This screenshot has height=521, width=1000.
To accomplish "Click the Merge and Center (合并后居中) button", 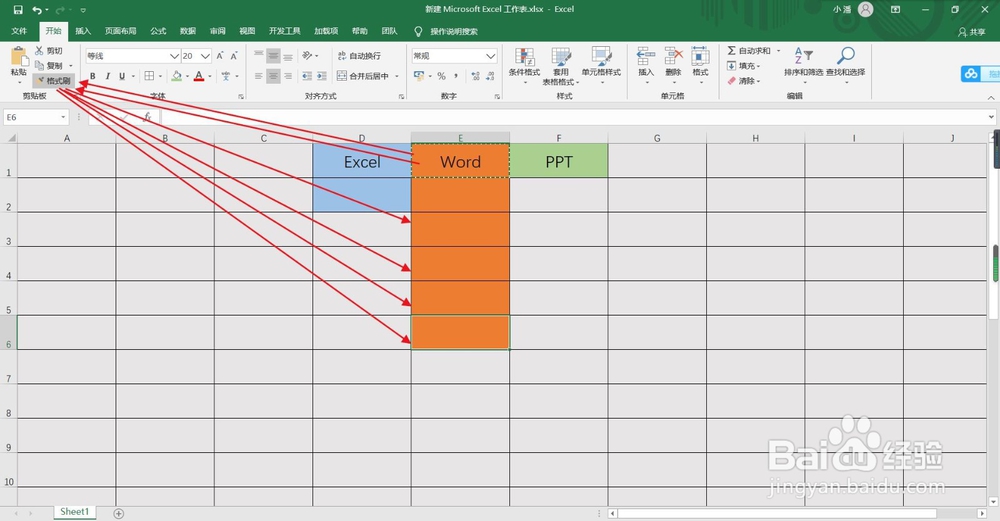I will [363, 76].
